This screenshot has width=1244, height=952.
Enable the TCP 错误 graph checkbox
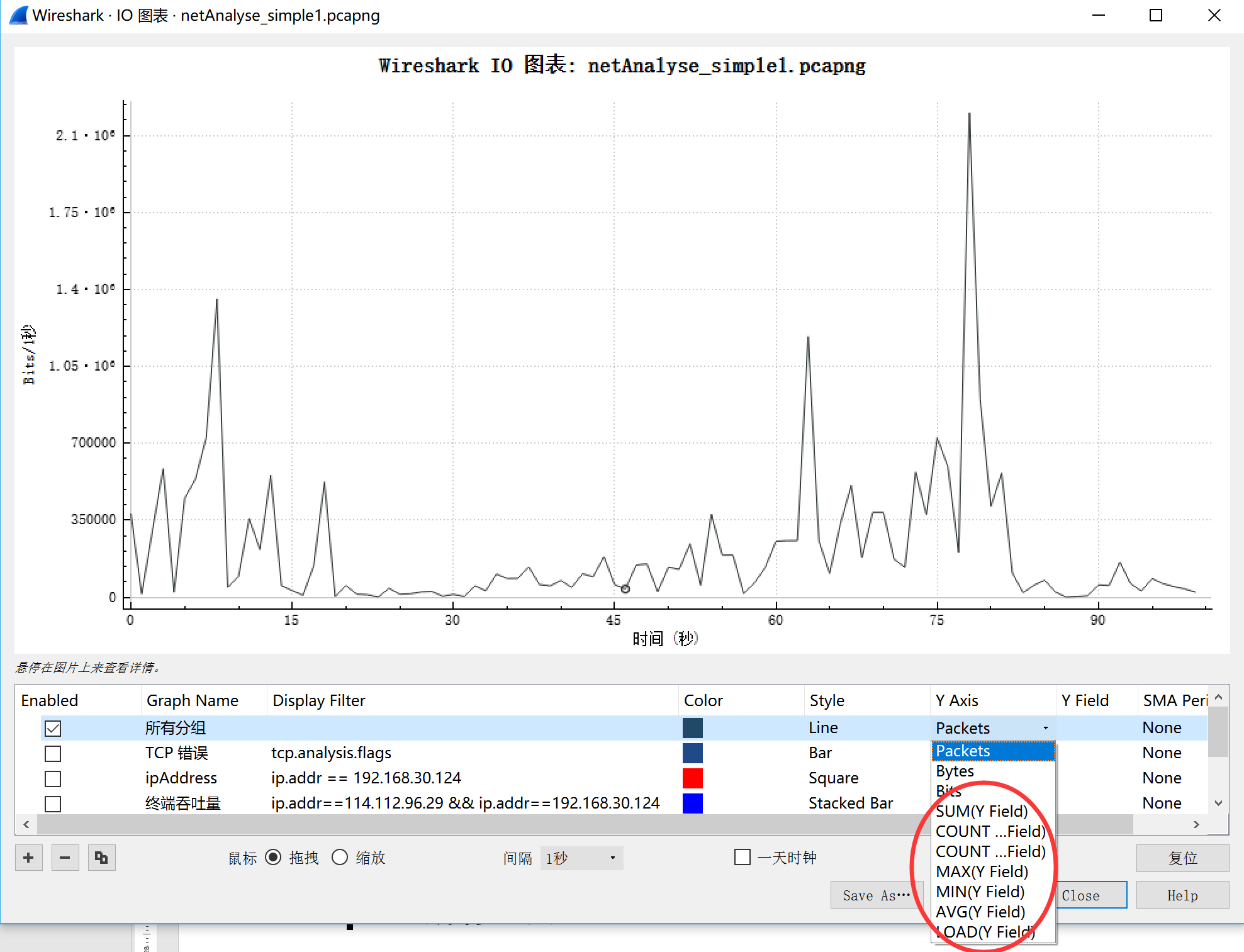[x=53, y=754]
